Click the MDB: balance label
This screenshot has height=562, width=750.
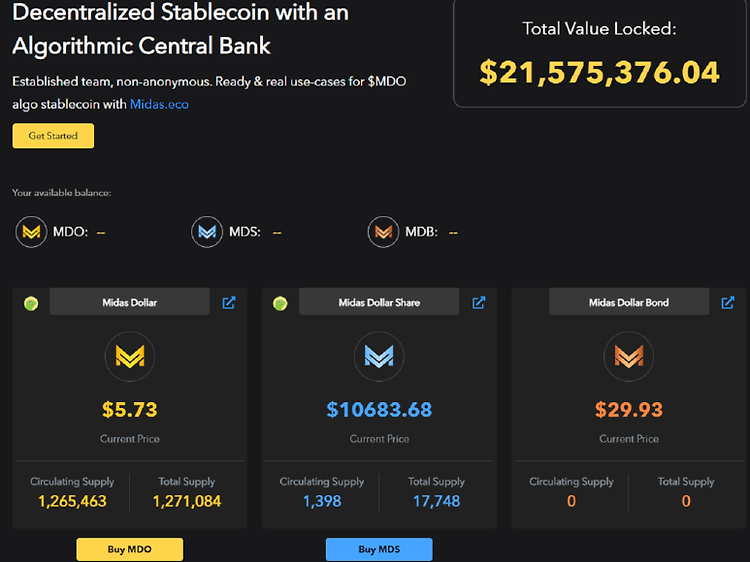(421, 232)
